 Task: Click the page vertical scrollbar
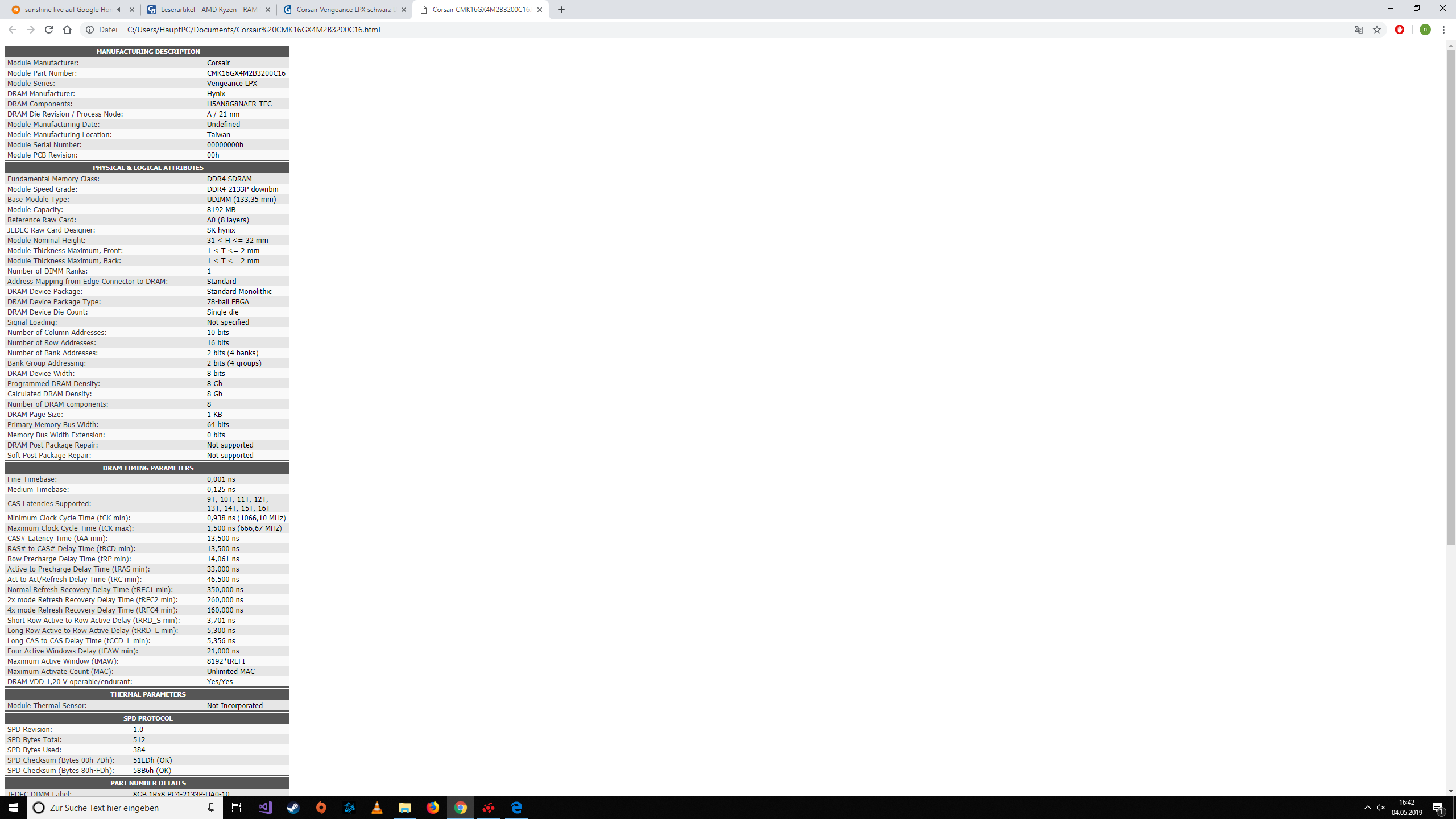pos(1451,296)
